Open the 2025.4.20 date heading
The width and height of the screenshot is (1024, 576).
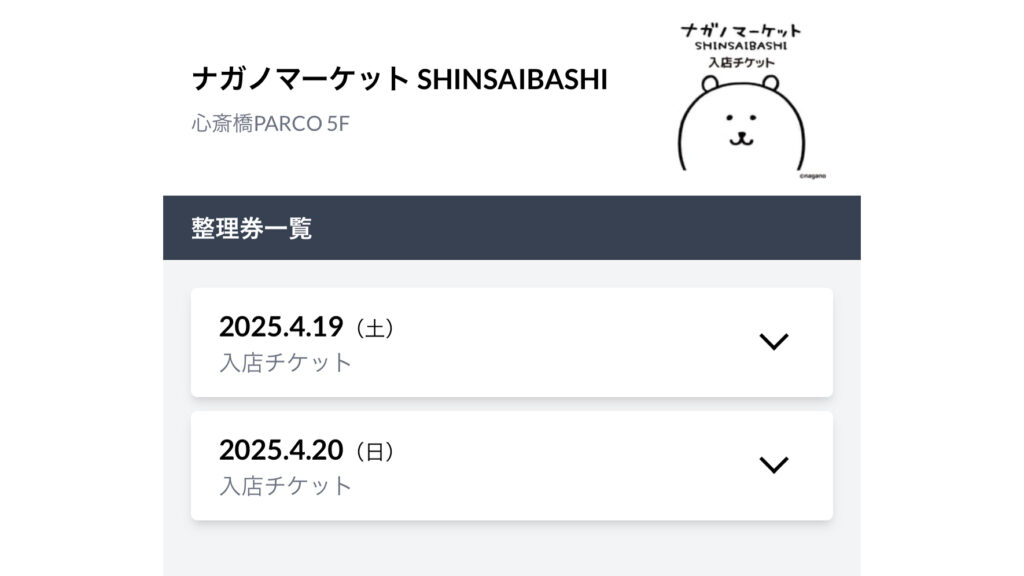[x=281, y=450]
